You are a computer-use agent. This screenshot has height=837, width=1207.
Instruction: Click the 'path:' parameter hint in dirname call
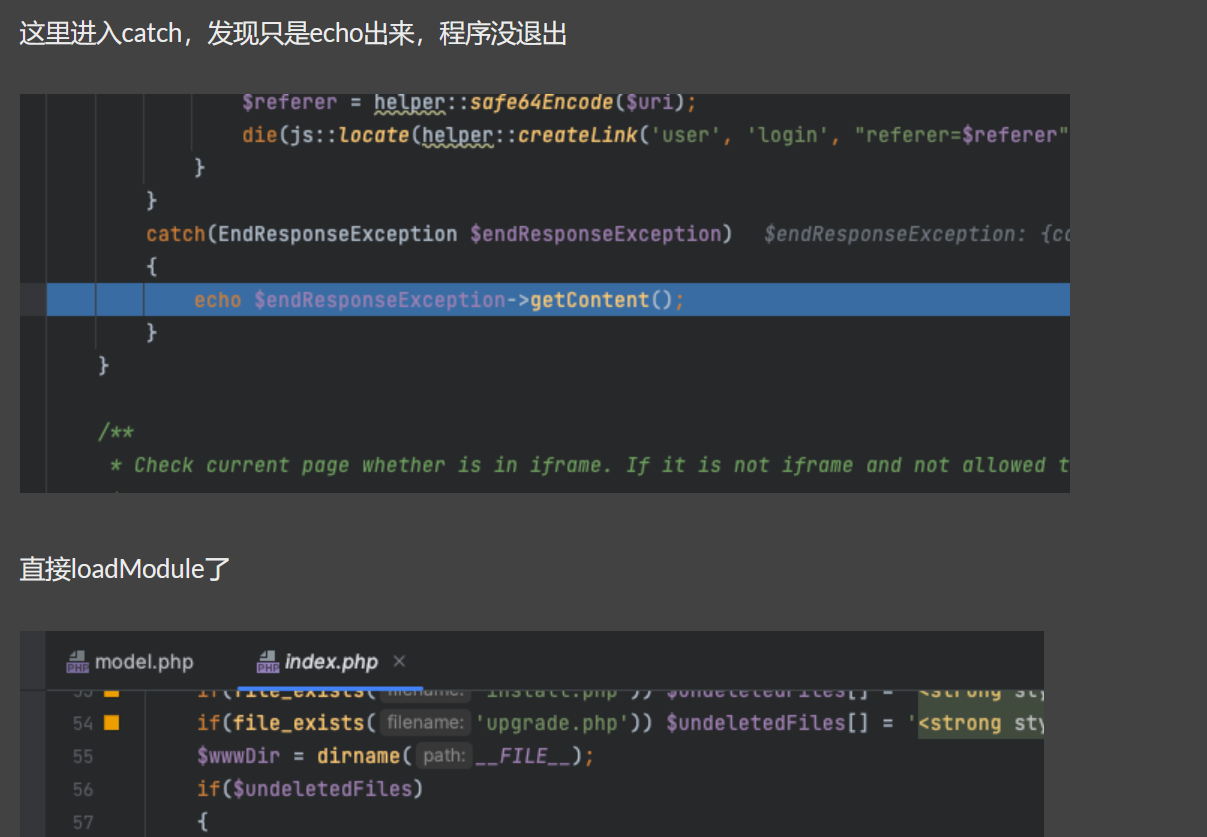pos(443,756)
